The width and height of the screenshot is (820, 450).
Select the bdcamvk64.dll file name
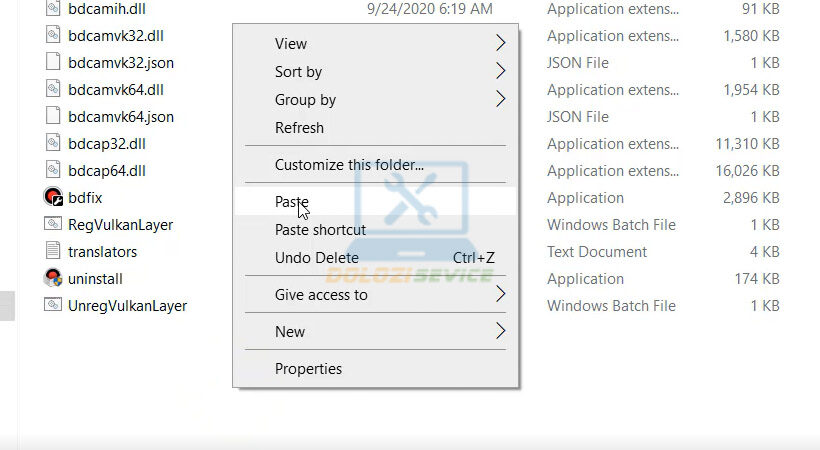[x=116, y=89]
